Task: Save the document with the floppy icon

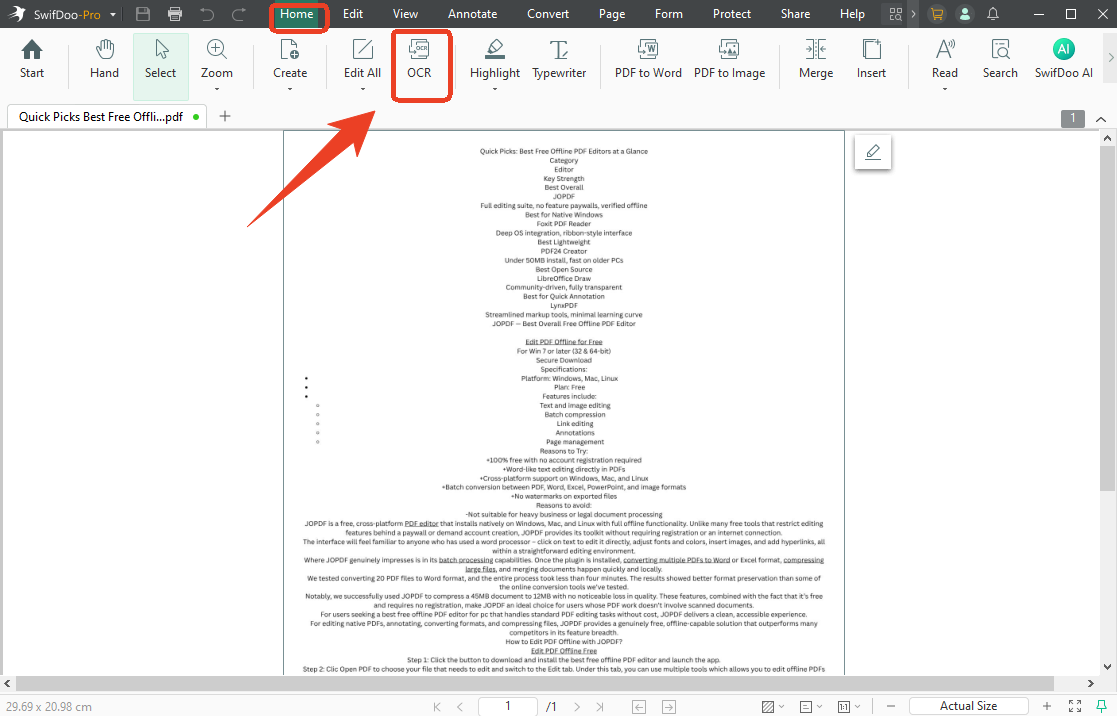Action: (143, 14)
